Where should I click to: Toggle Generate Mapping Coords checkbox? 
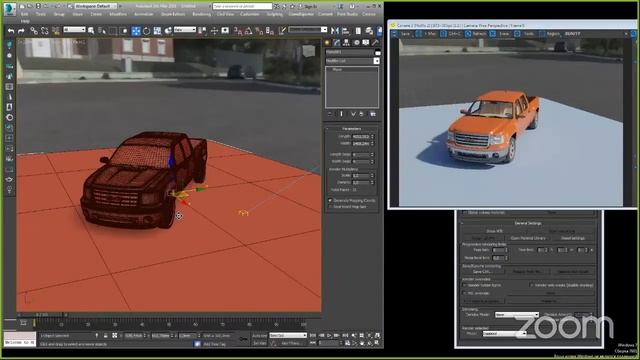[x=330, y=200]
